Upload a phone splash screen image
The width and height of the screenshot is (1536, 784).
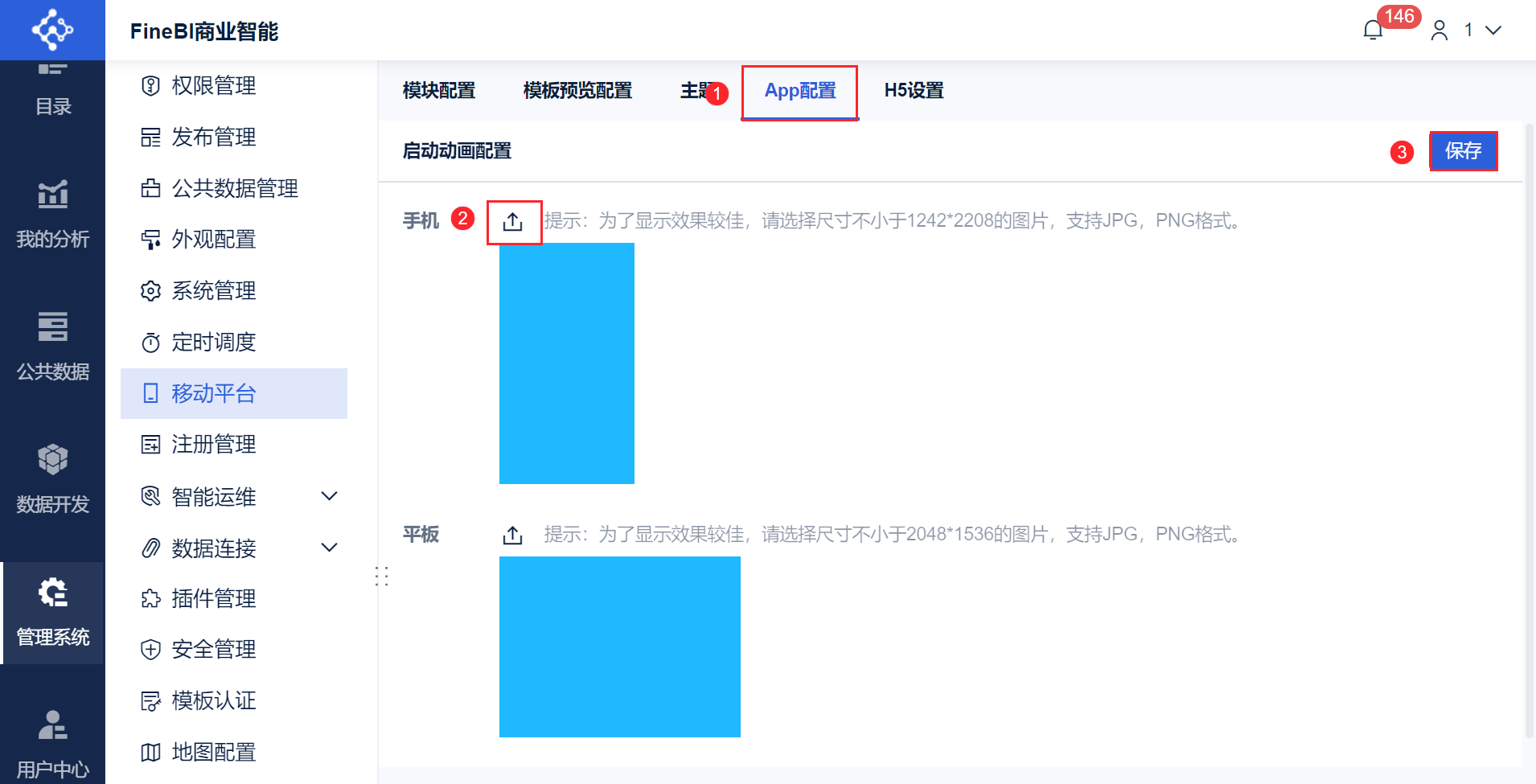click(x=514, y=221)
